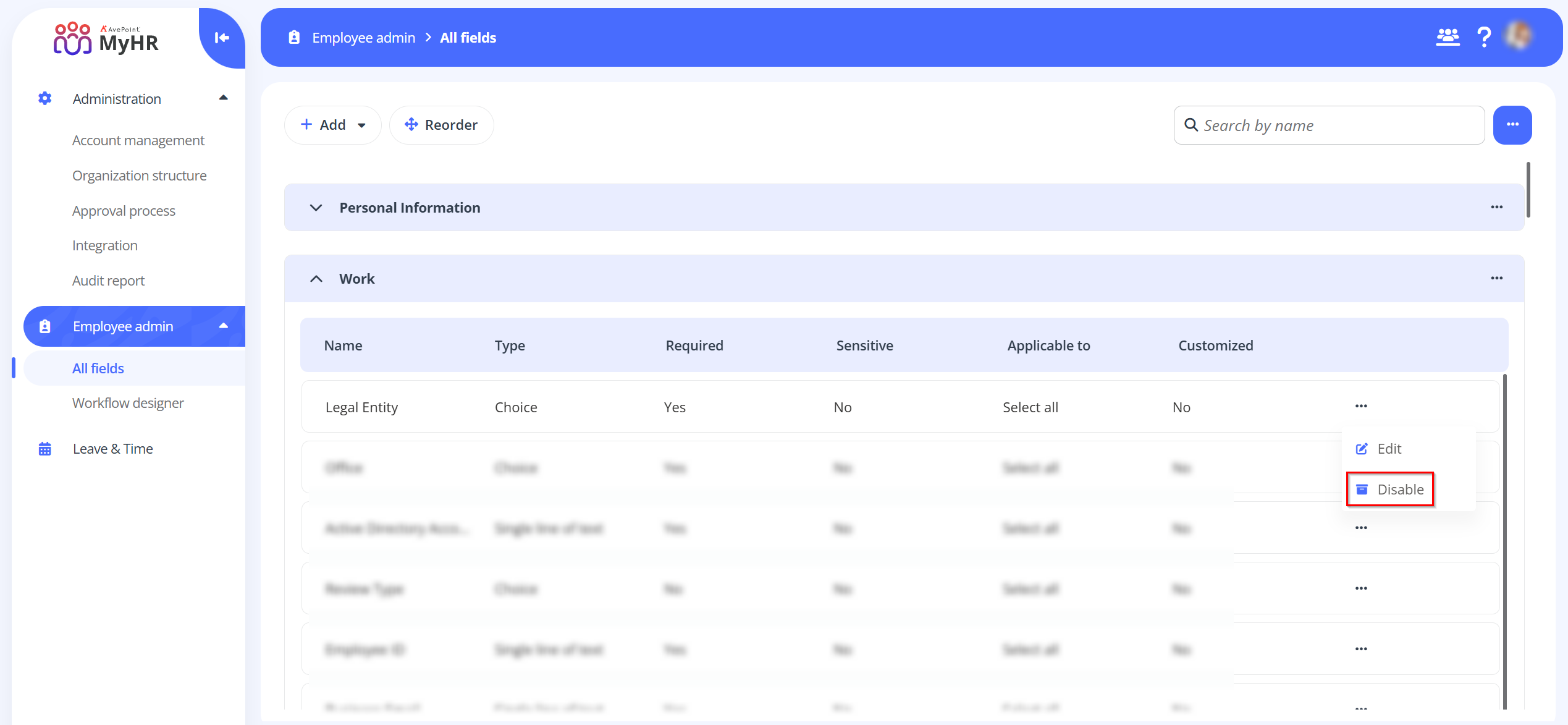This screenshot has width=1568, height=725.
Task: Open Workflow designer
Action: [x=129, y=403]
